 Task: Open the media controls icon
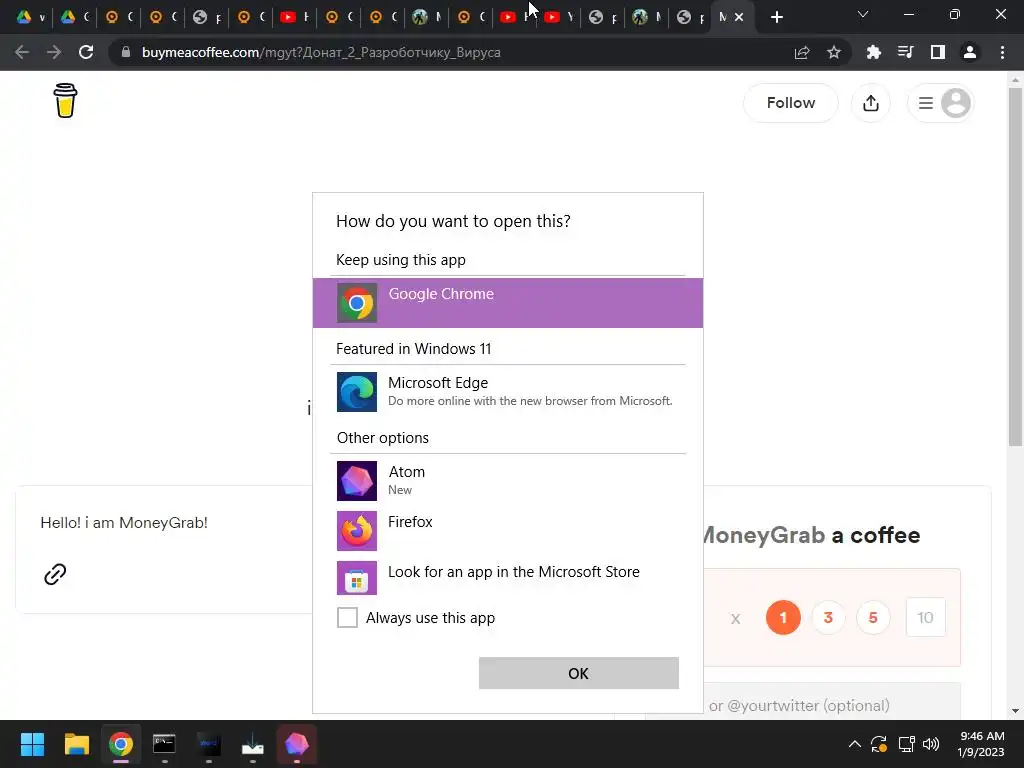pos(906,52)
